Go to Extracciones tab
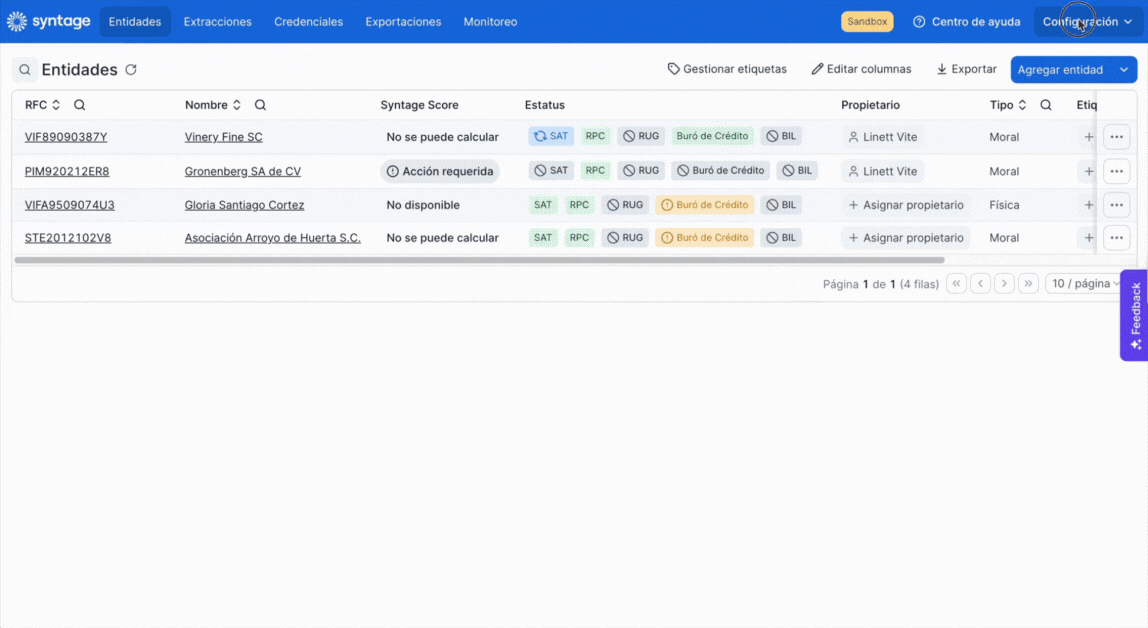This screenshot has width=1148, height=628. click(217, 21)
